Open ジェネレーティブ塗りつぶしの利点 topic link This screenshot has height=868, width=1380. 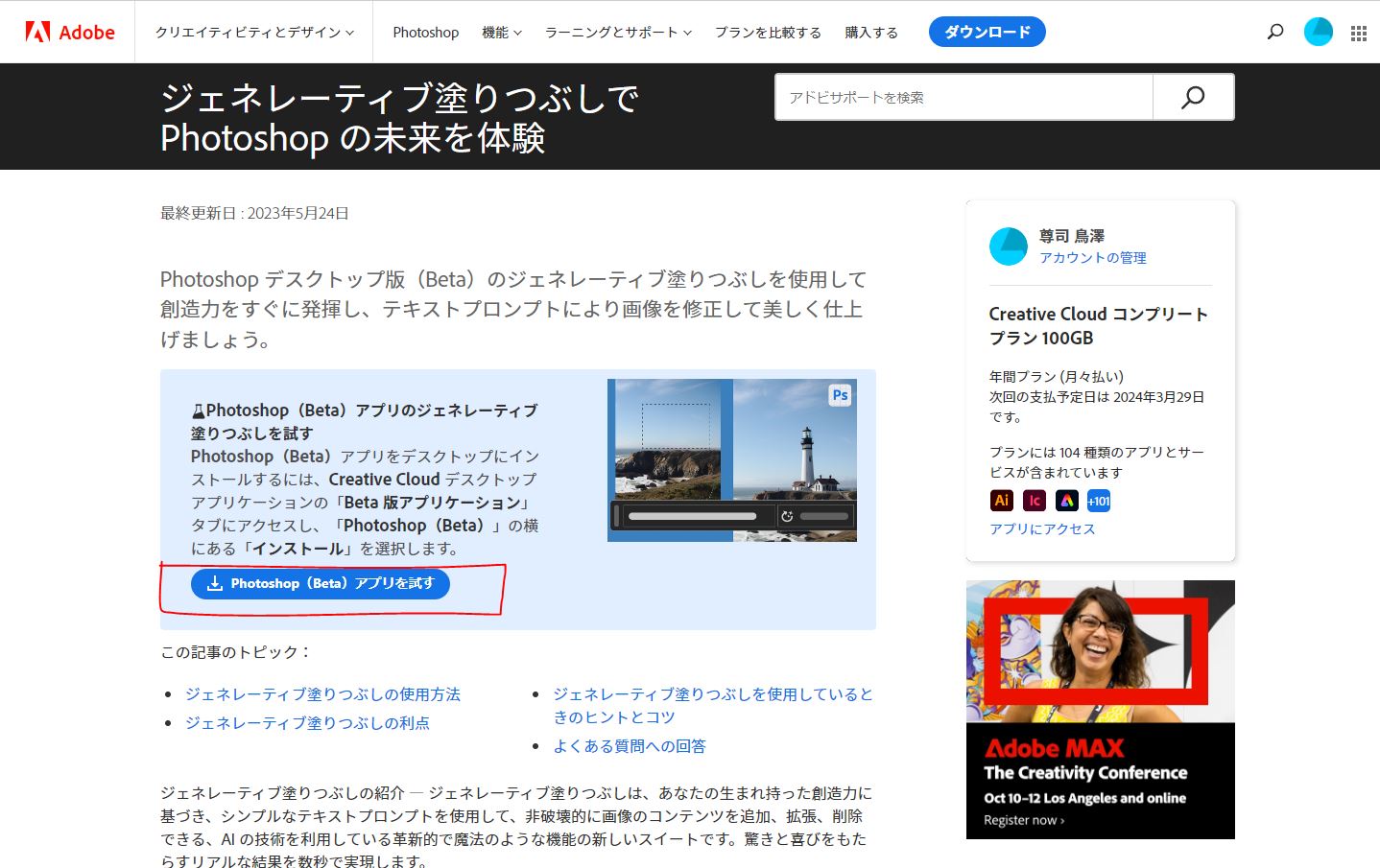click(x=307, y=723)
